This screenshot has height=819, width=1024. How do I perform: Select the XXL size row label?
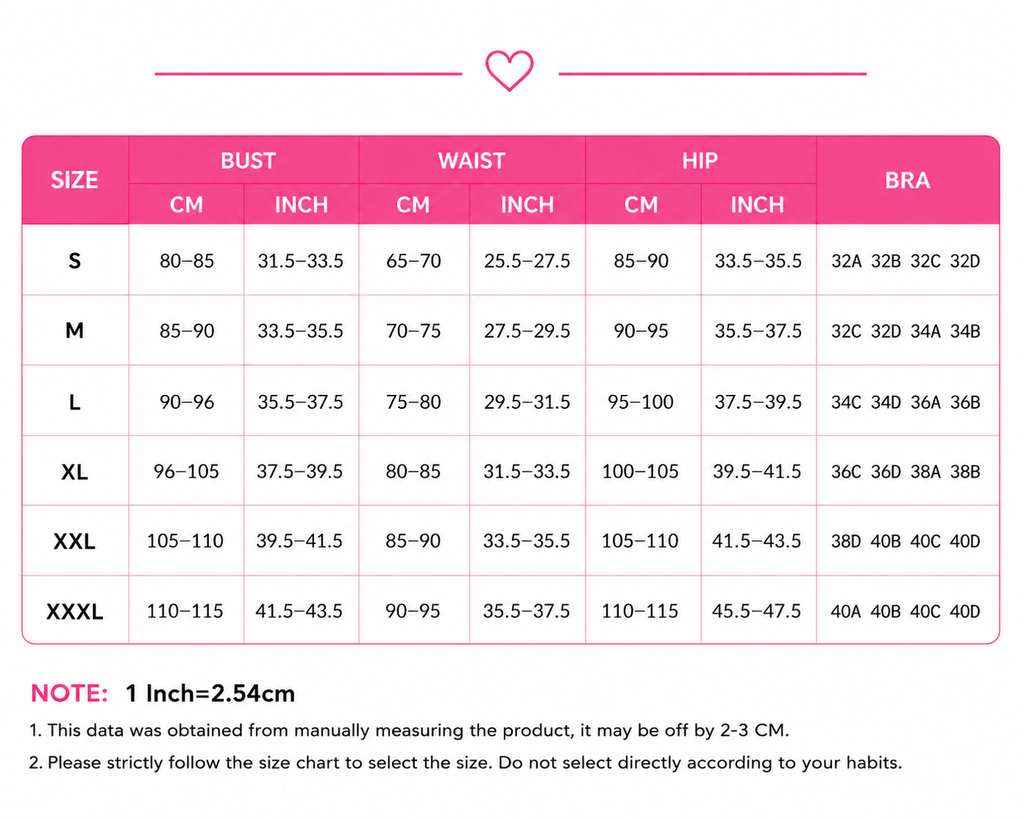click(75, 541)
